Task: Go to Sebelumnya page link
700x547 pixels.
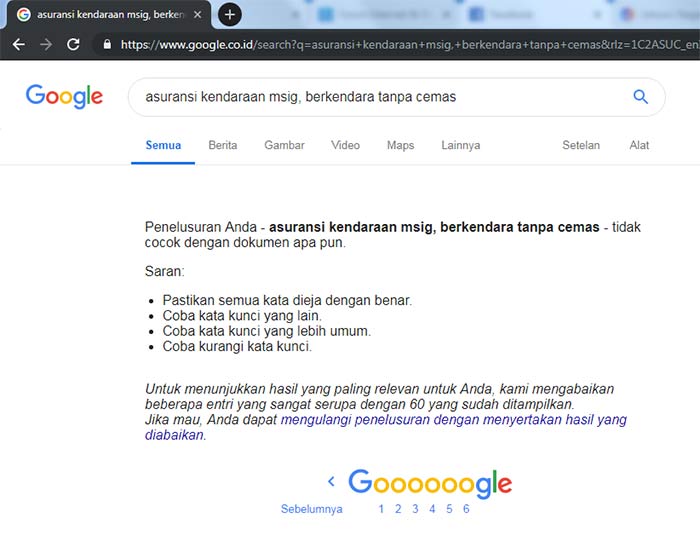Action: click(x=312, y=509)
